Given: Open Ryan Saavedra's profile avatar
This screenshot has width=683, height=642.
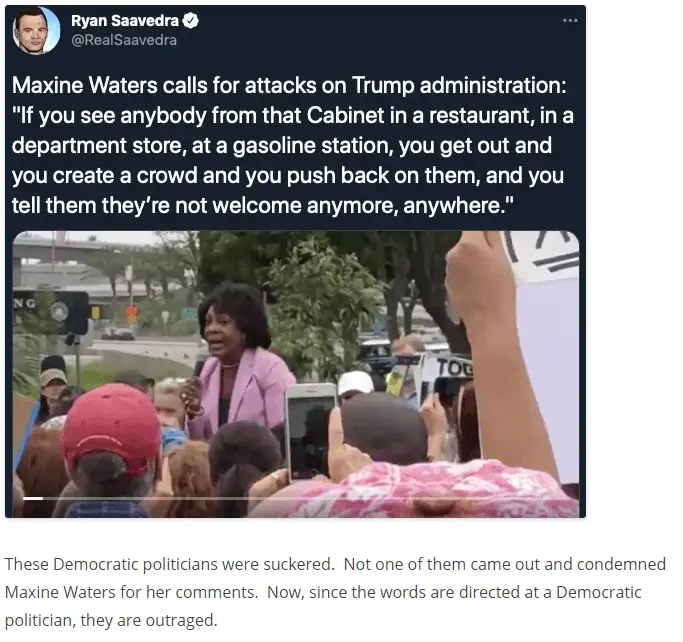Looking at the screenshot, I should (x=36, y=30).
